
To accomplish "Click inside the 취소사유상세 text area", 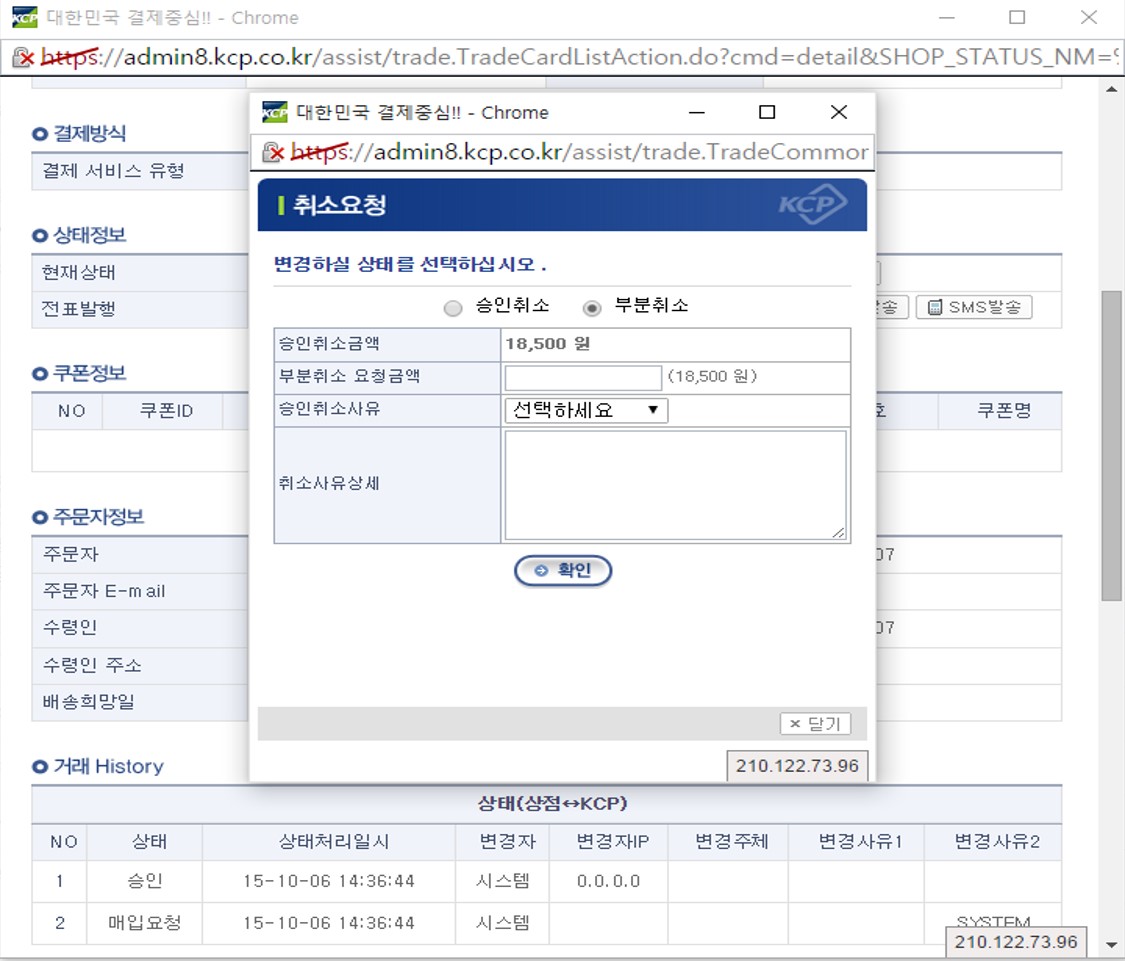I will (x=675, y=483).
